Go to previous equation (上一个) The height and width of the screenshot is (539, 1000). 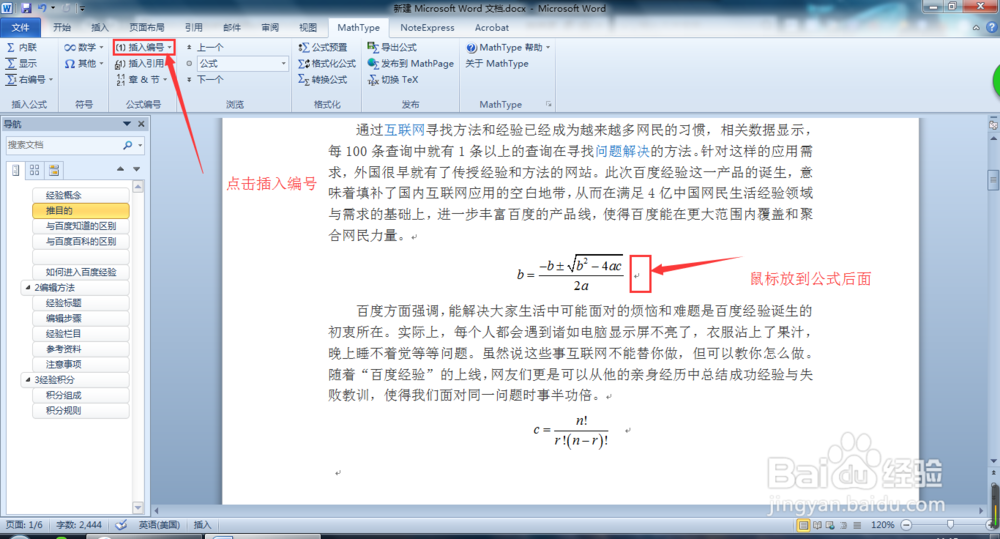point(205,47)
